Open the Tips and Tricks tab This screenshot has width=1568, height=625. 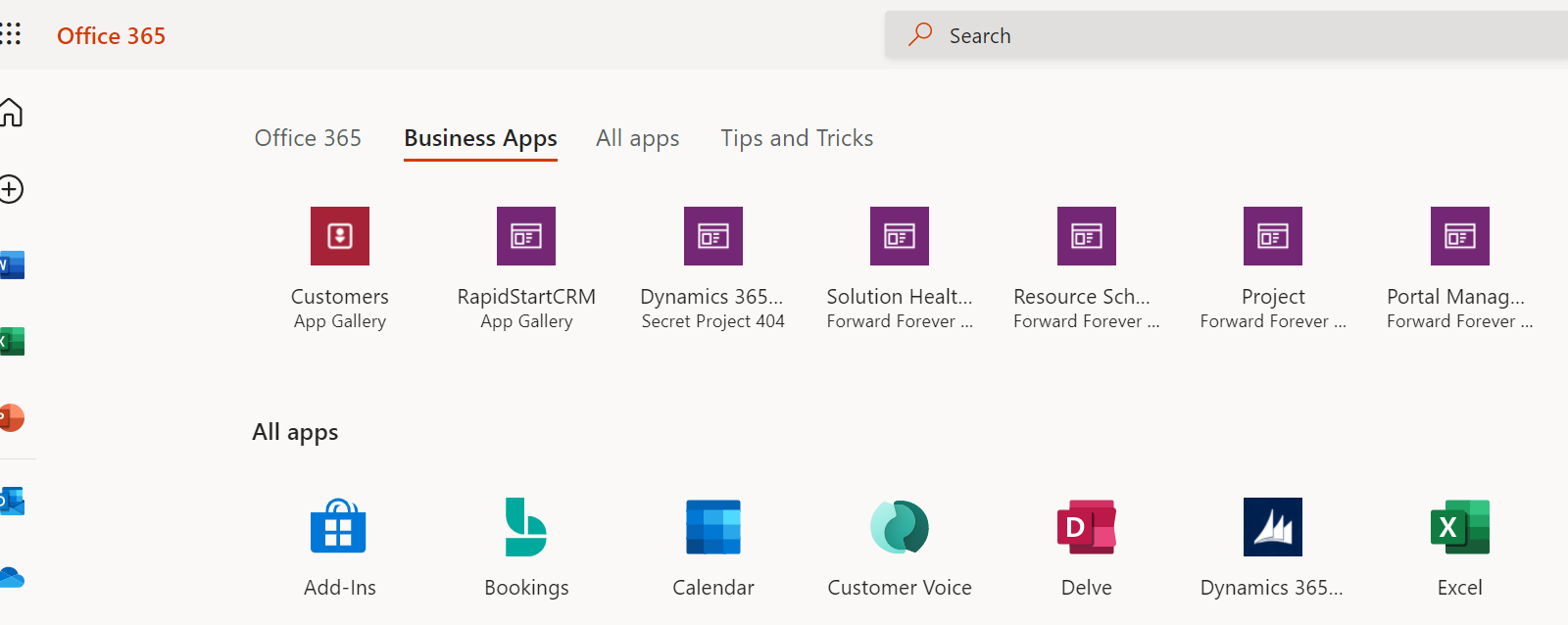coord(797,138)
